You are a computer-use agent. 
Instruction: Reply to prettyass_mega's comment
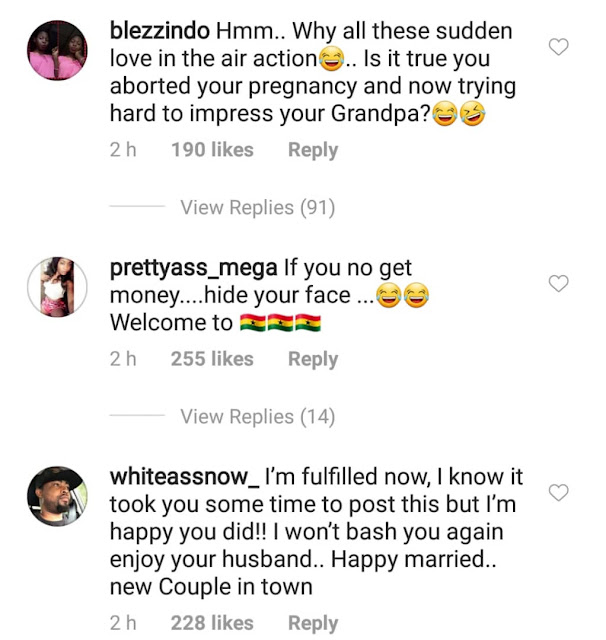click(313, 359)
